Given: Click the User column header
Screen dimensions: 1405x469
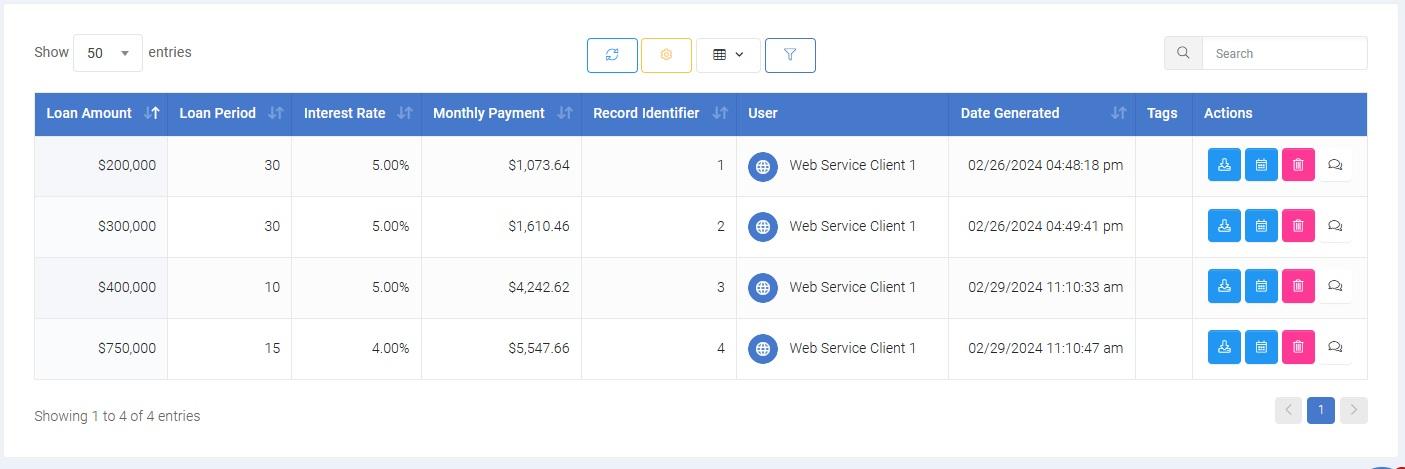Looking at the screenshot, I should pyautogui.click(x=842, y=114).
